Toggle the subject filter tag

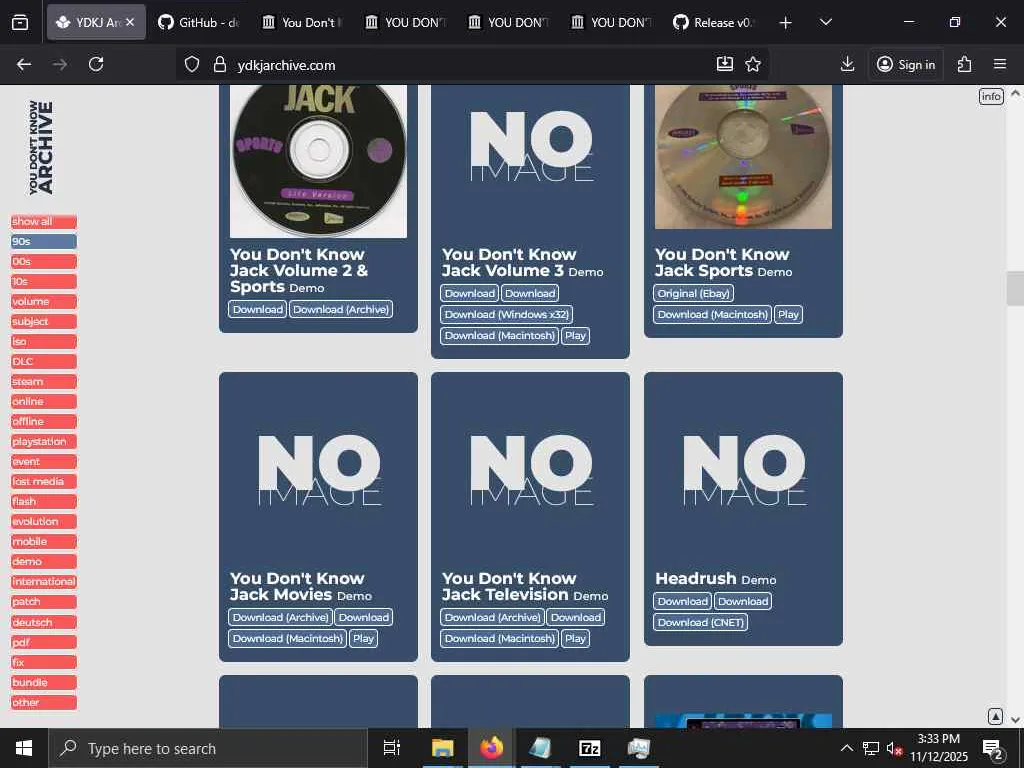point(44,322)
